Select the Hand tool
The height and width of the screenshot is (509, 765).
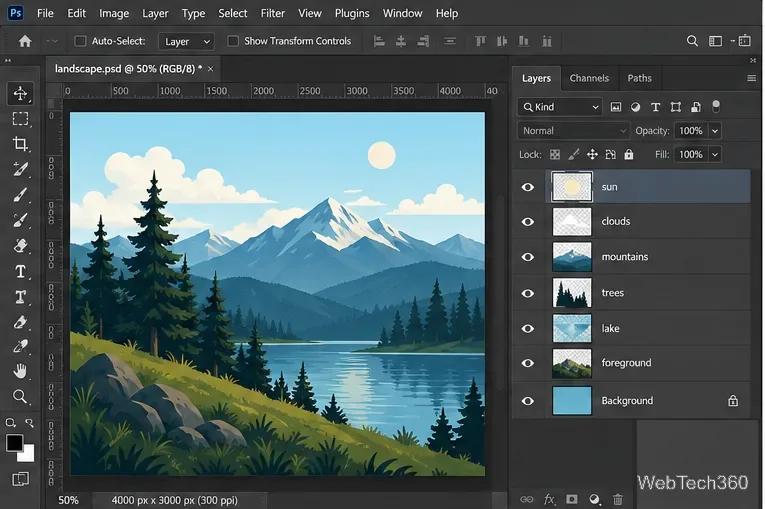coord(20,371)
